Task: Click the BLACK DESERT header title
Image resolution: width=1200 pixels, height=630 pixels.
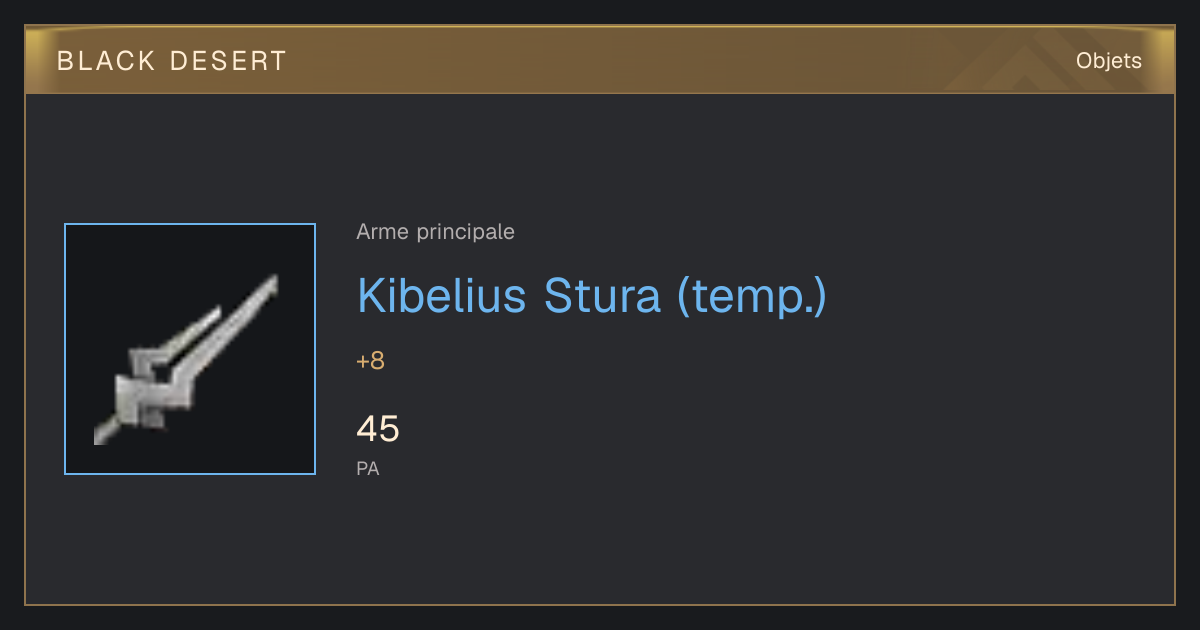Action: pyautogui.click(x=172, y=61)
